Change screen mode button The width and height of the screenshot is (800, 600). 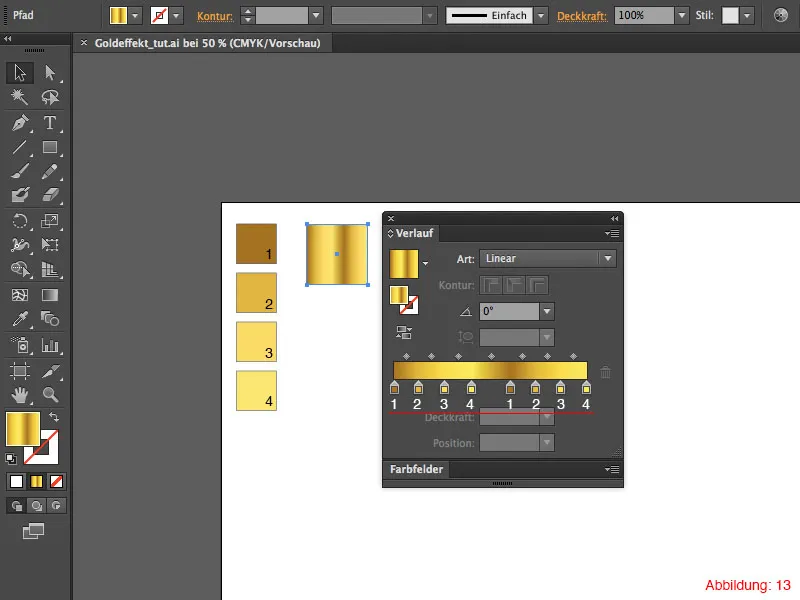[33, 531]
